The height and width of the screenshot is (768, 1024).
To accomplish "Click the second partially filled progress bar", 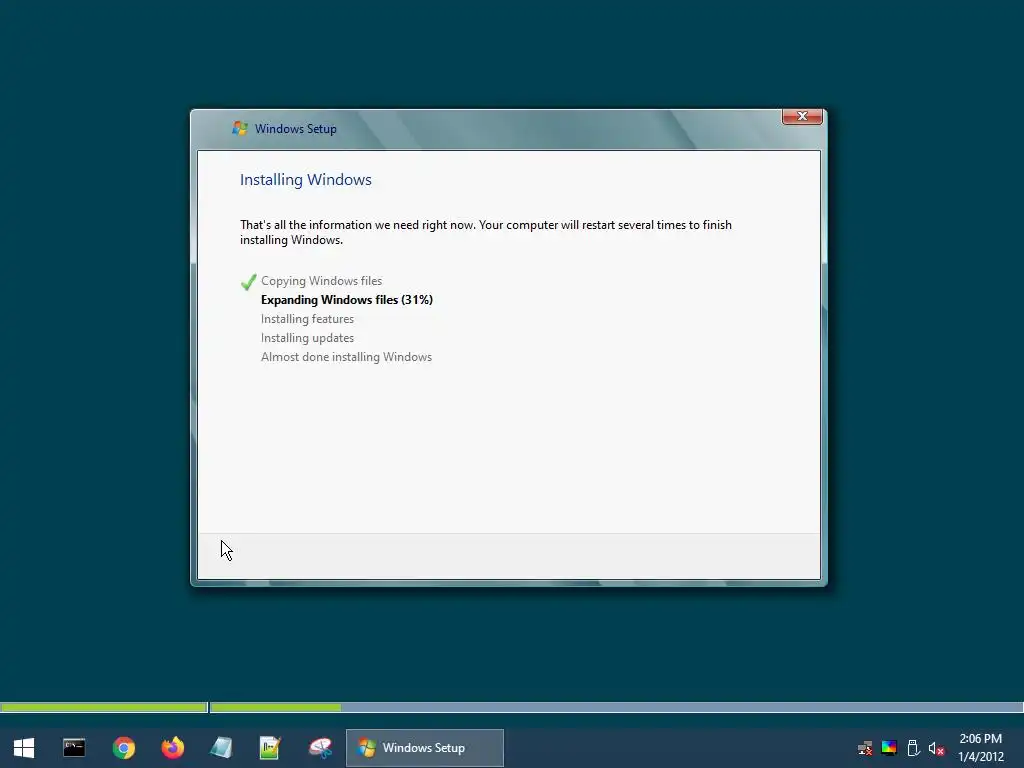I will click(x=616, y=707).
